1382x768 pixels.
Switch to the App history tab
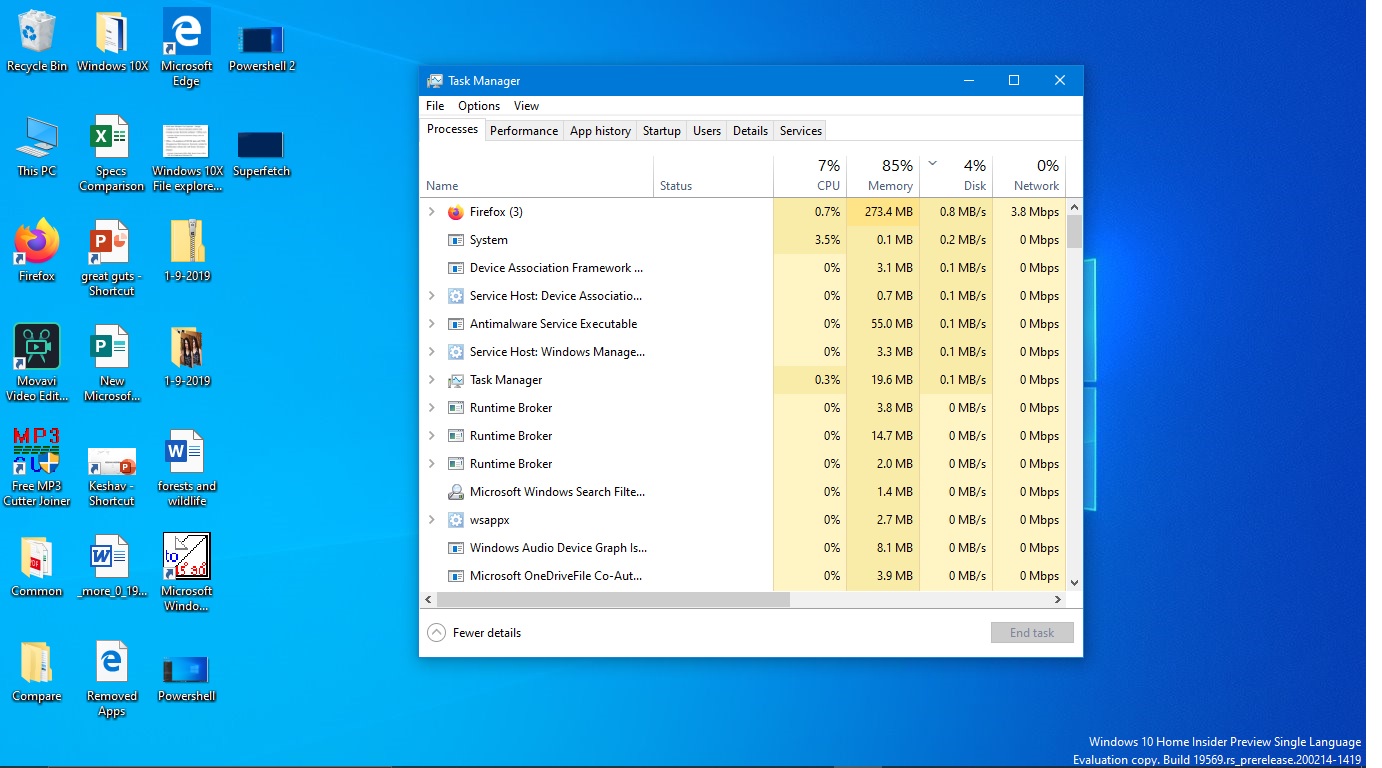click(600, 131)
